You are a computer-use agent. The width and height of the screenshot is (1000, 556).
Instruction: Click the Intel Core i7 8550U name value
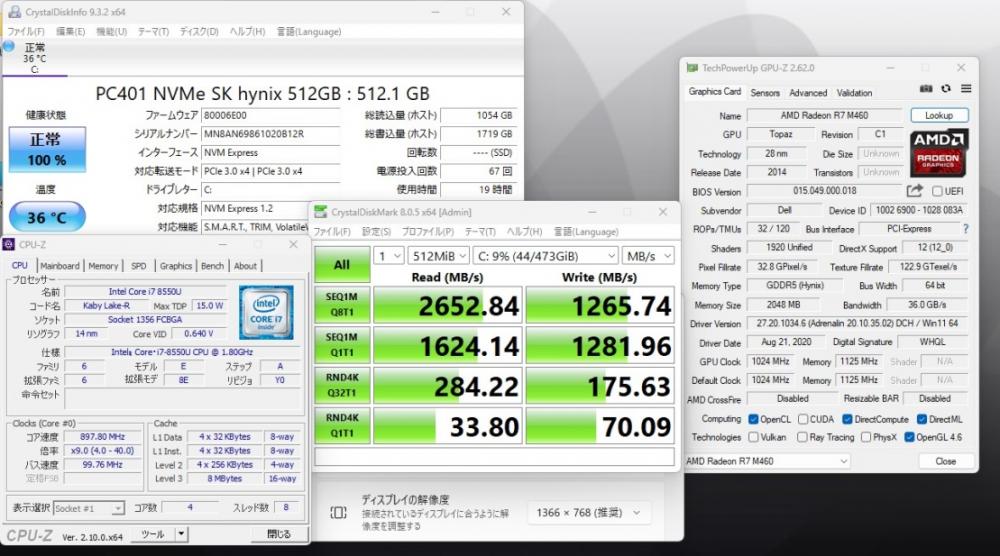(145, 291)
